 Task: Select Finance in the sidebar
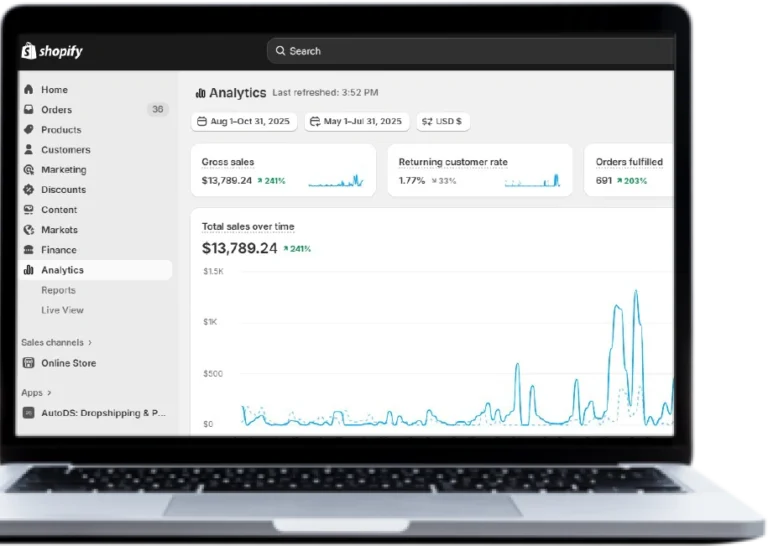(58, 250)
